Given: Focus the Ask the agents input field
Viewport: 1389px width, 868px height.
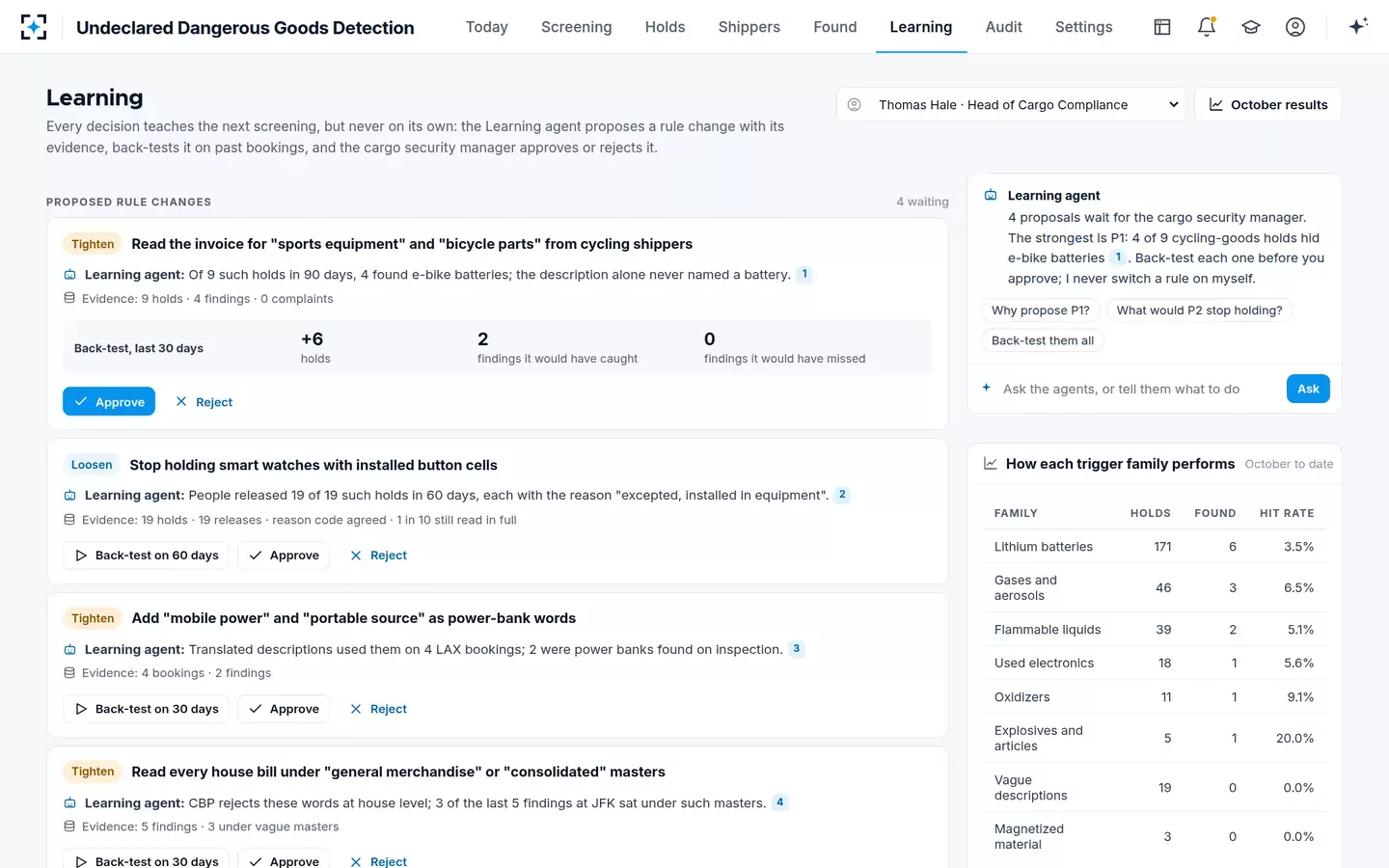Looking at the screenshot, I should point(1138,389).
